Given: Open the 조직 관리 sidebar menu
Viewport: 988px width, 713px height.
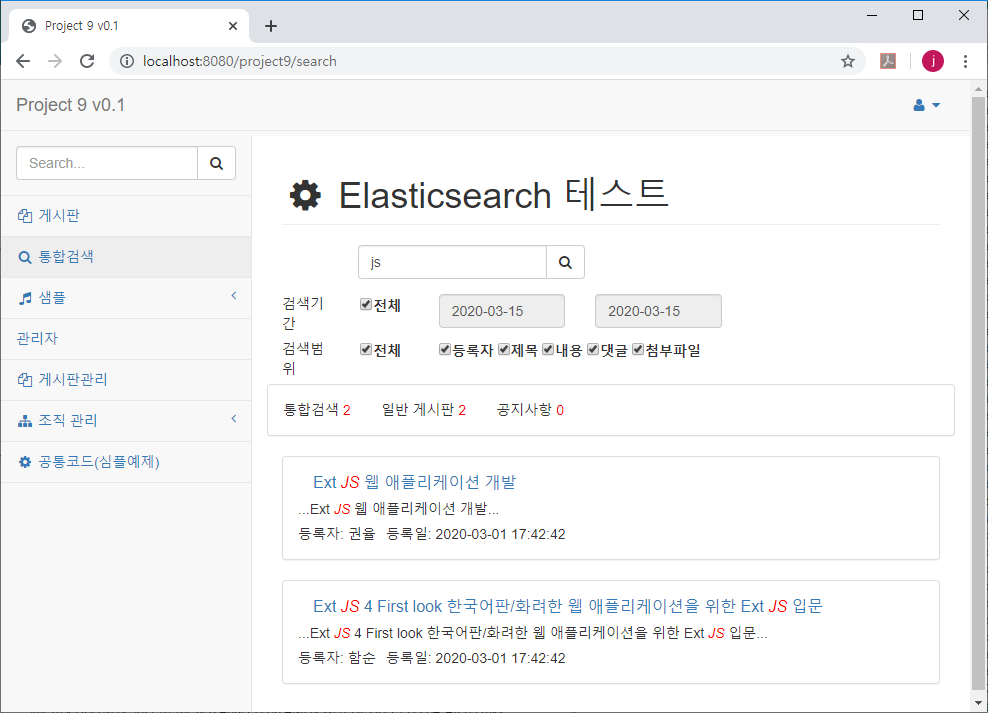Looking at the screenshot, I should [x=126, y=421].
